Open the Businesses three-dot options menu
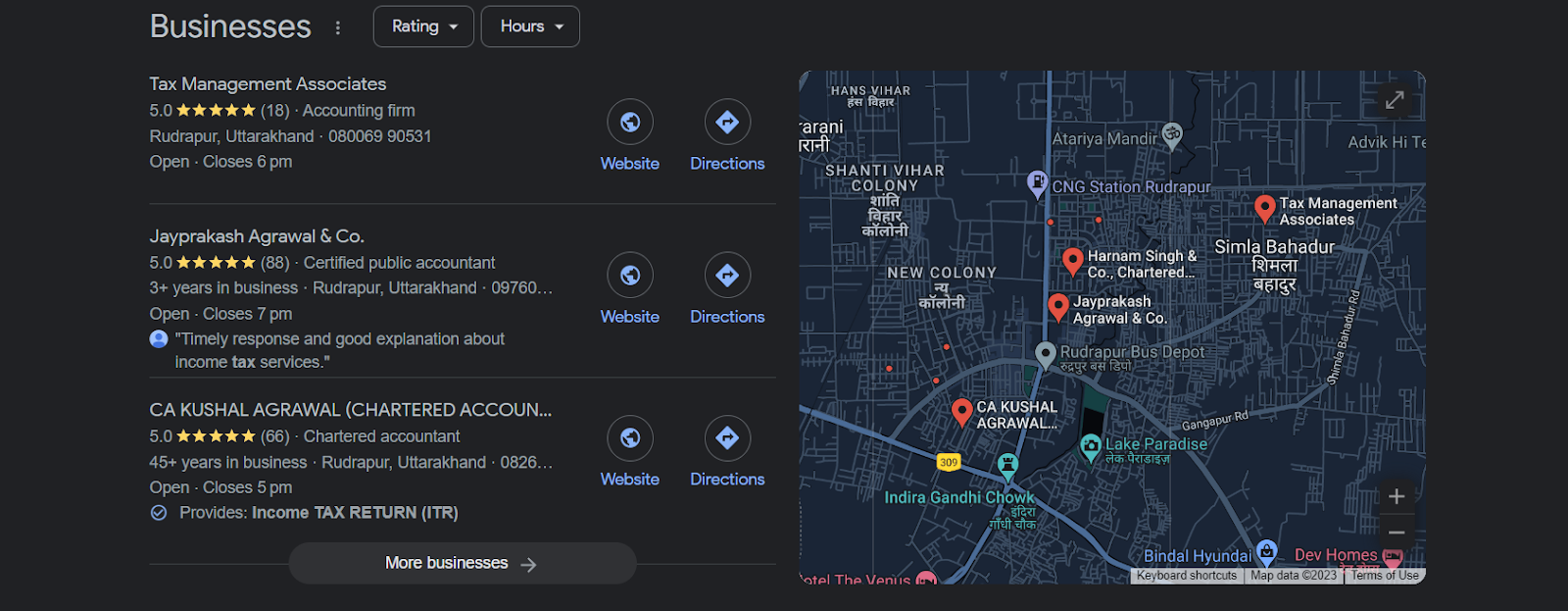1568x611 pixels. [x=338, y=27]
